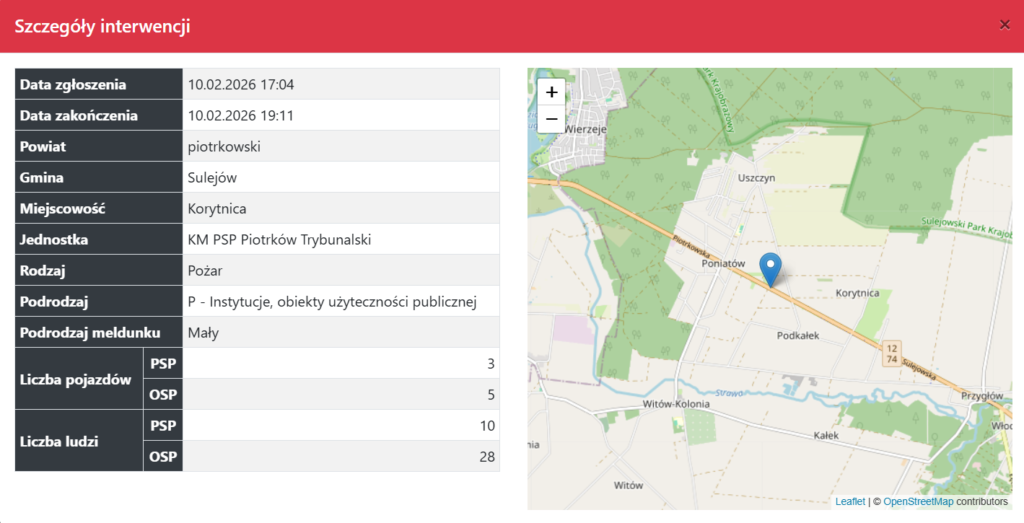
Task: Click the road 12 shield on map
Action: tap(891, 347)
